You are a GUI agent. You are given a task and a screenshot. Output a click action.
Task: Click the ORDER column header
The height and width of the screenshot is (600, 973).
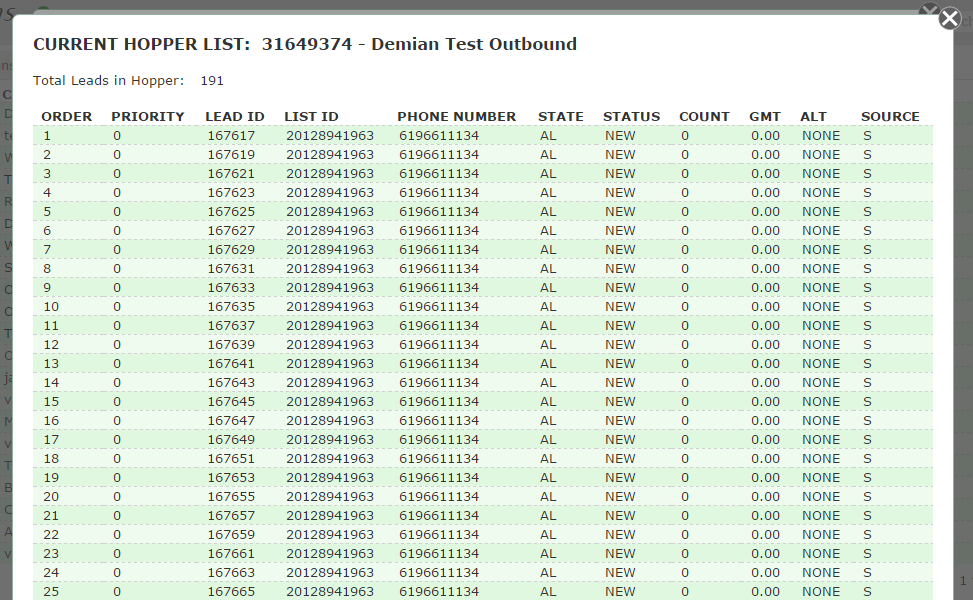pos(66,117)
